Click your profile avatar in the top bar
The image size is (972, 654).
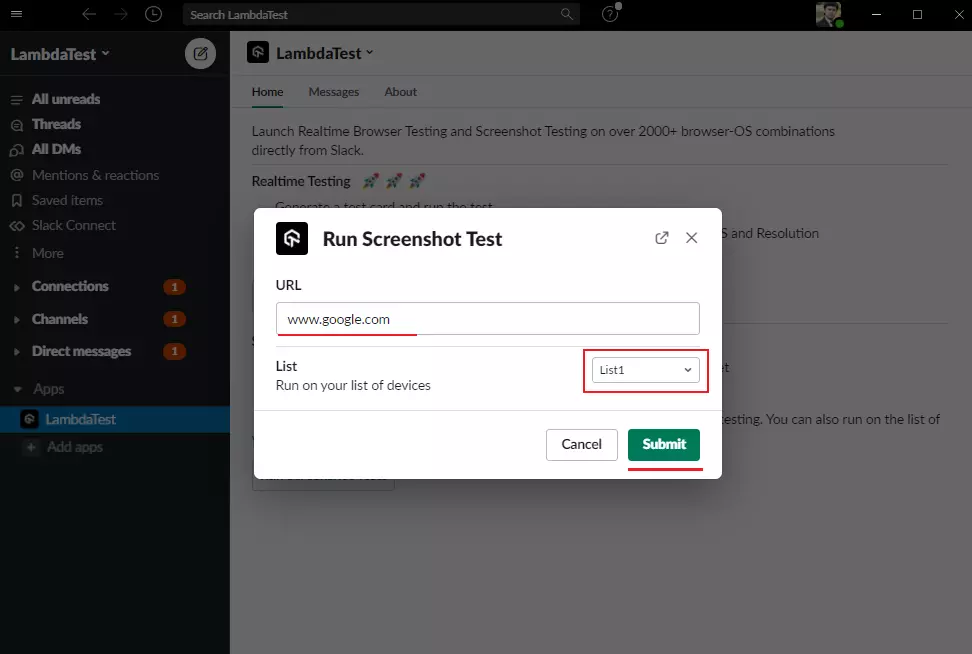pyautogui.click(x=828, y=15)
